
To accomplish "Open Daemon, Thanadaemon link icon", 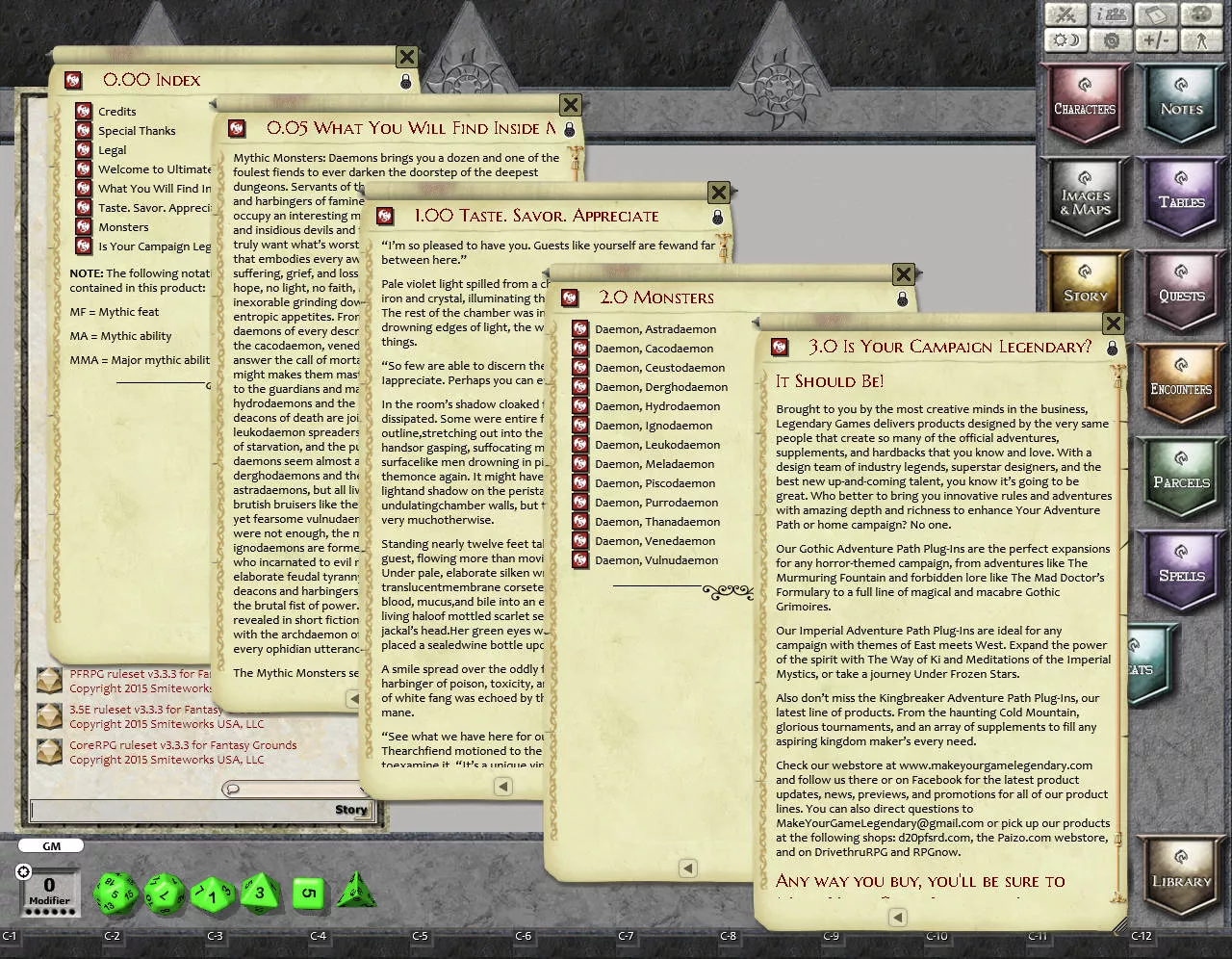I will 579,521.
